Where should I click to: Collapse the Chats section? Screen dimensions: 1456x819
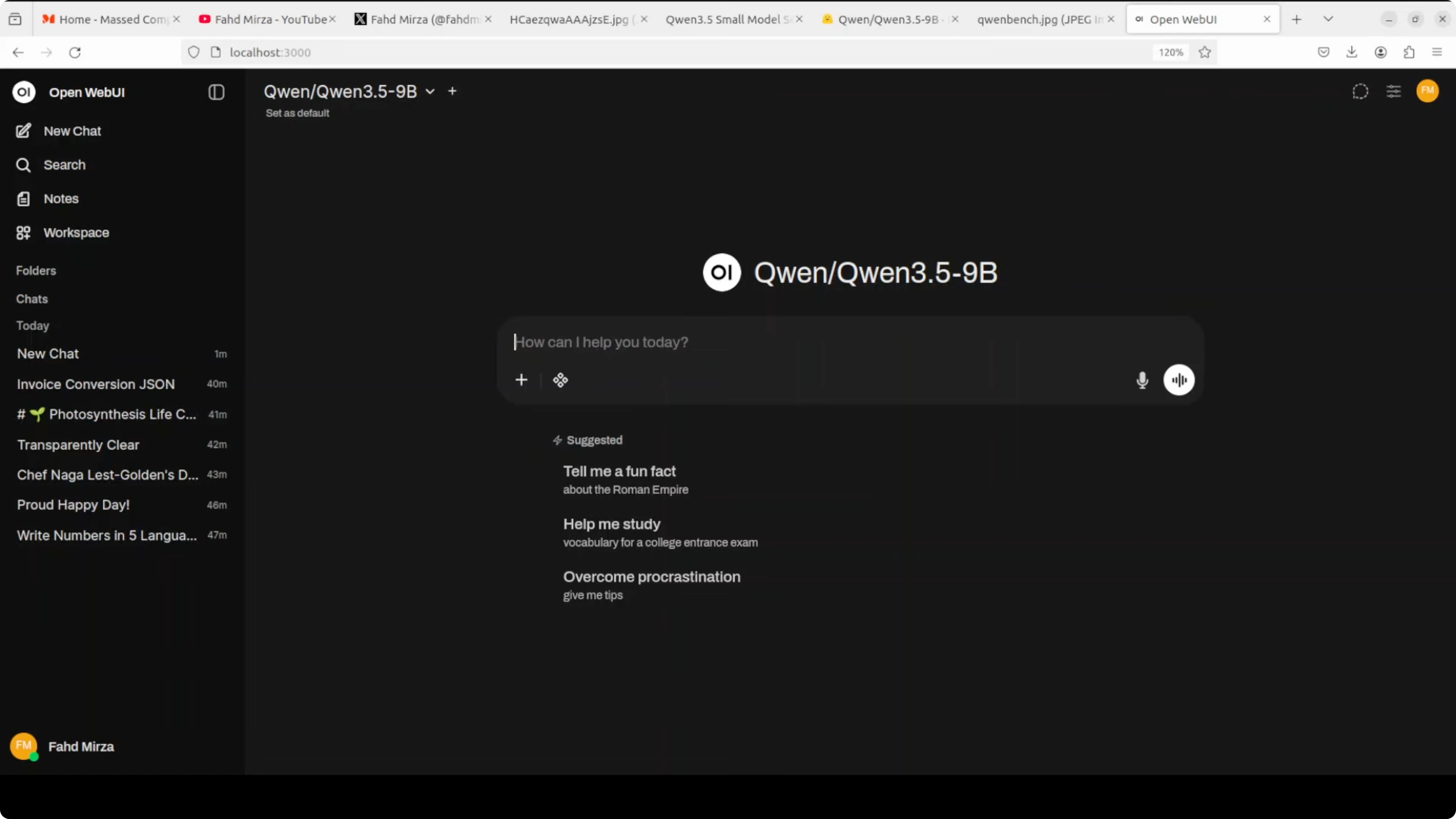pyautogui.click(x=32, y=299)
